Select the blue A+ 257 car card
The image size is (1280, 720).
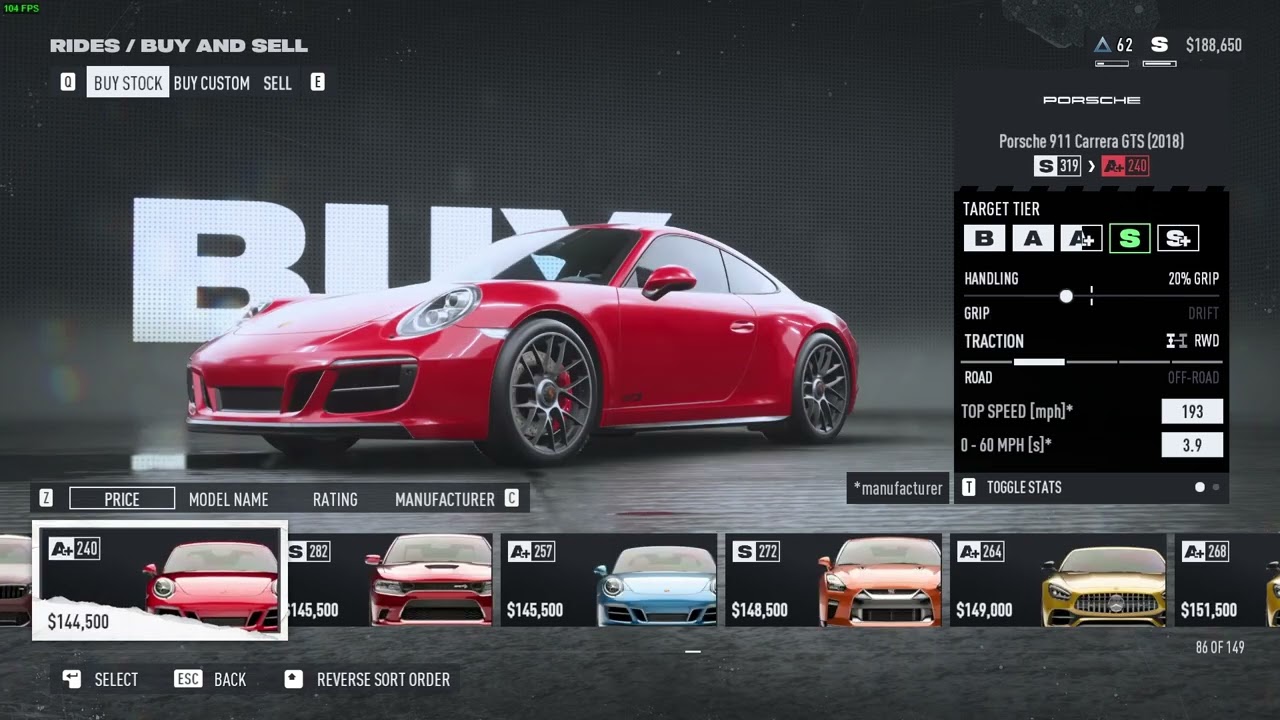[x=609, y=580]
